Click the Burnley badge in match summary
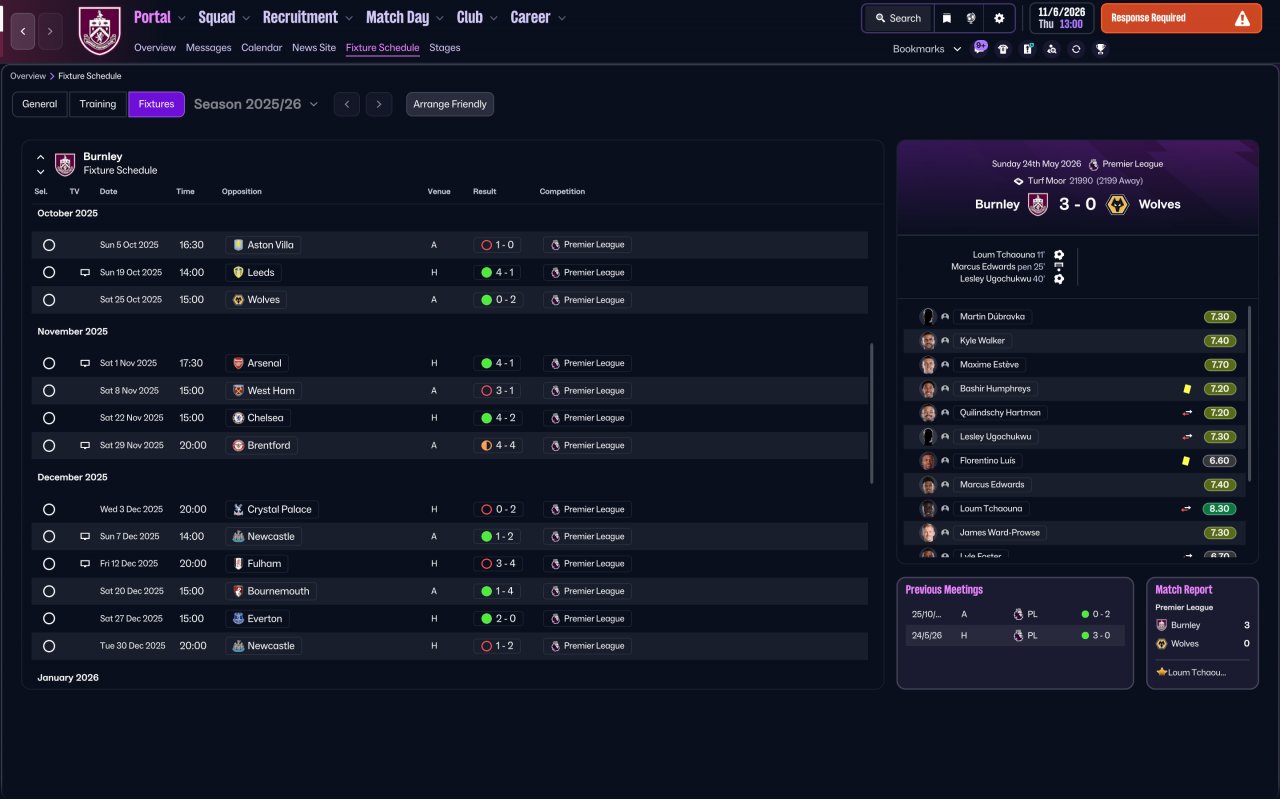 (x=1038, y=204)
